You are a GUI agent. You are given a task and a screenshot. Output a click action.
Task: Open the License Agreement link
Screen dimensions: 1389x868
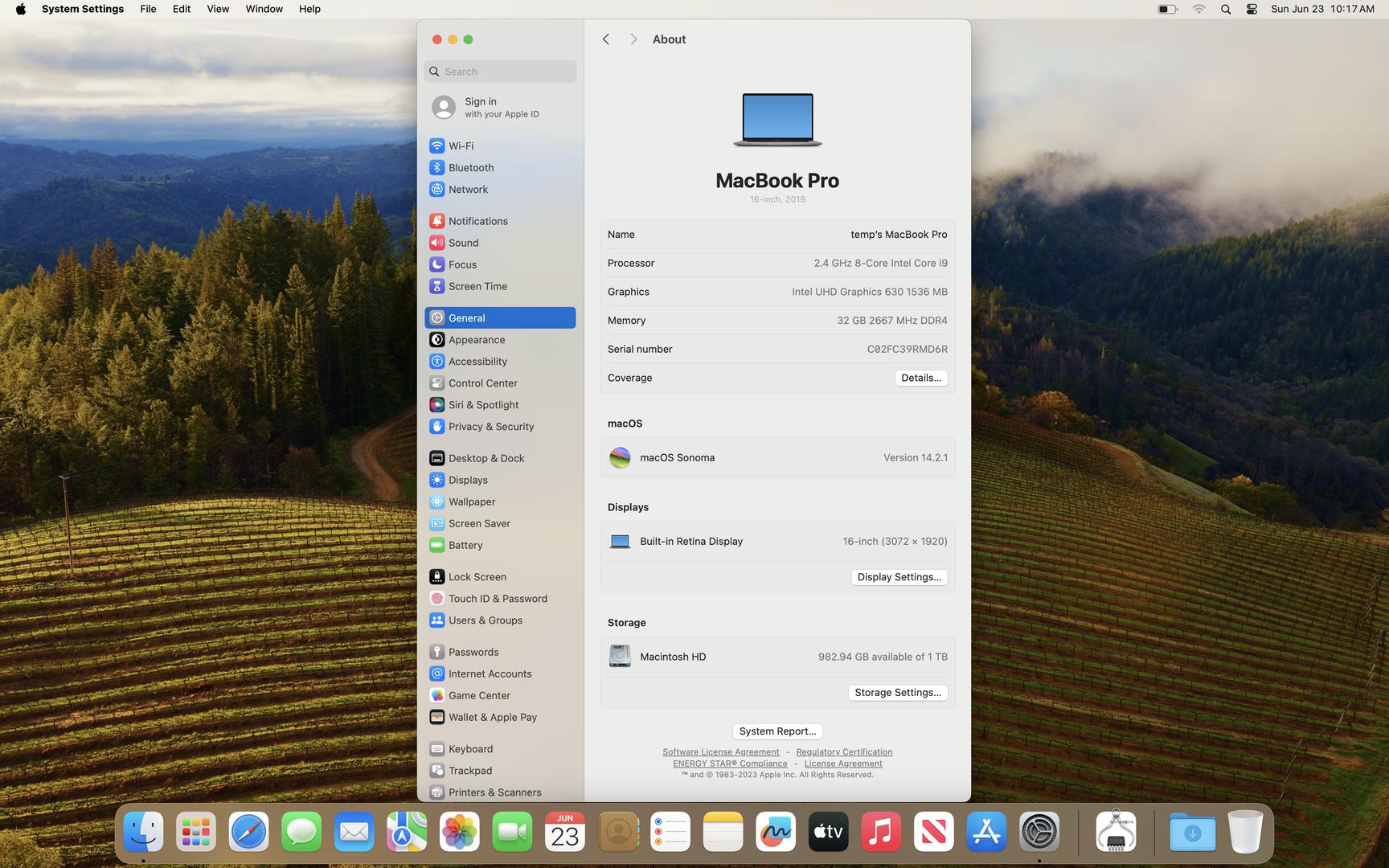click(x=843, y=764)
